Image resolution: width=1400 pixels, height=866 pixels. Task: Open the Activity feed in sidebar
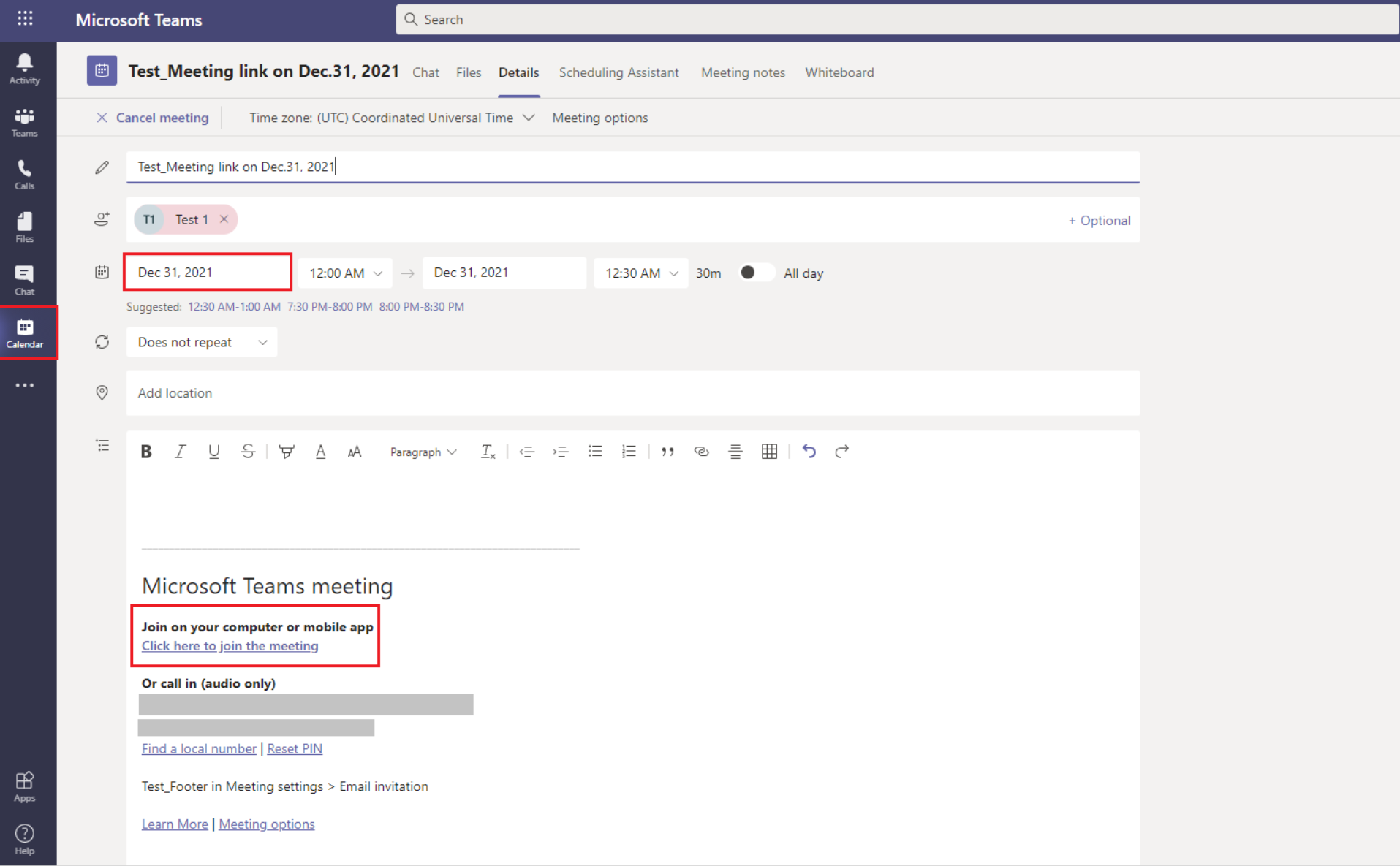click(x=24, y=69)
